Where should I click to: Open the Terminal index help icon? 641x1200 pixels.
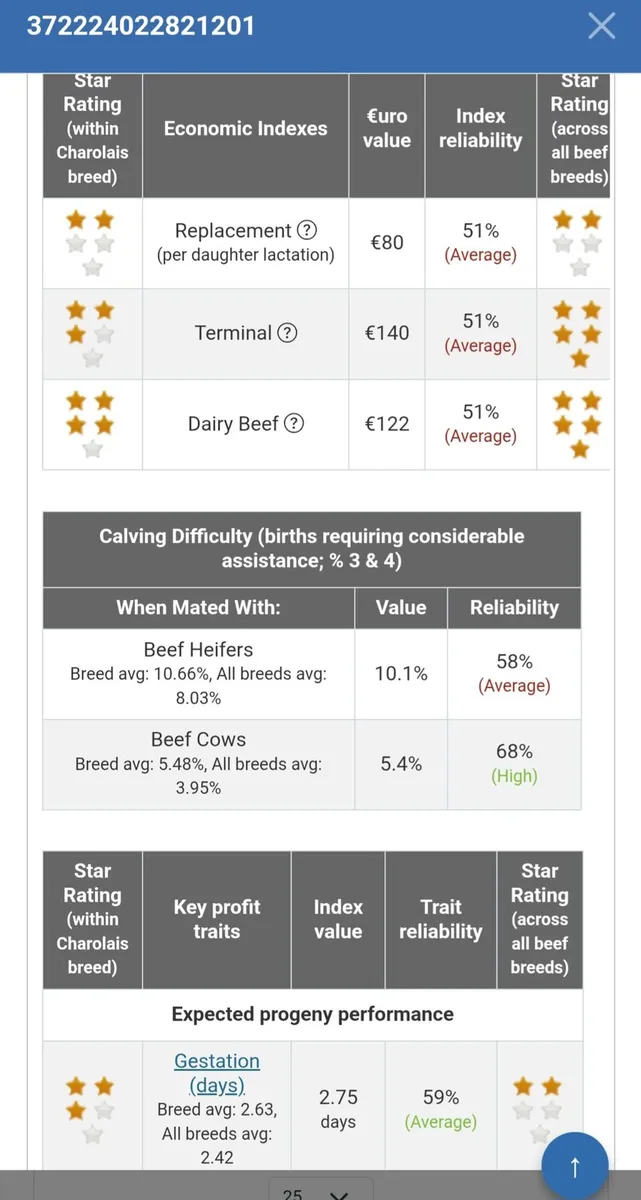(287, 333)
